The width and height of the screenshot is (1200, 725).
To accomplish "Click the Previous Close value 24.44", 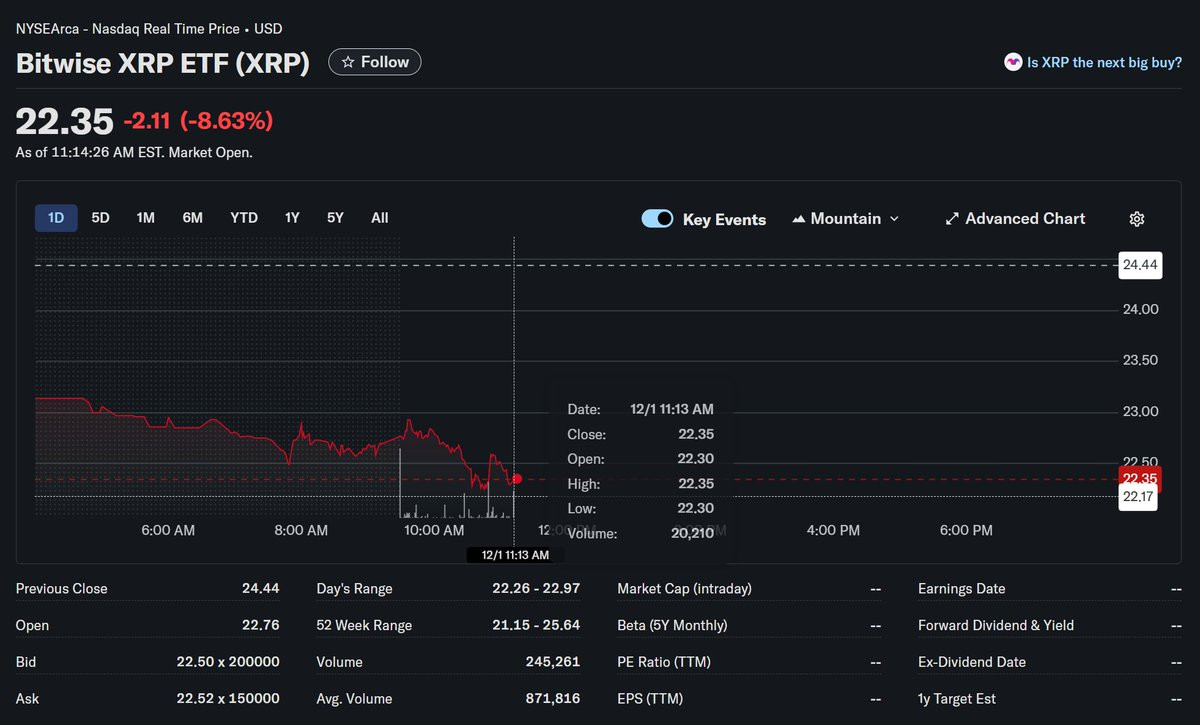I will pos(260,589).
